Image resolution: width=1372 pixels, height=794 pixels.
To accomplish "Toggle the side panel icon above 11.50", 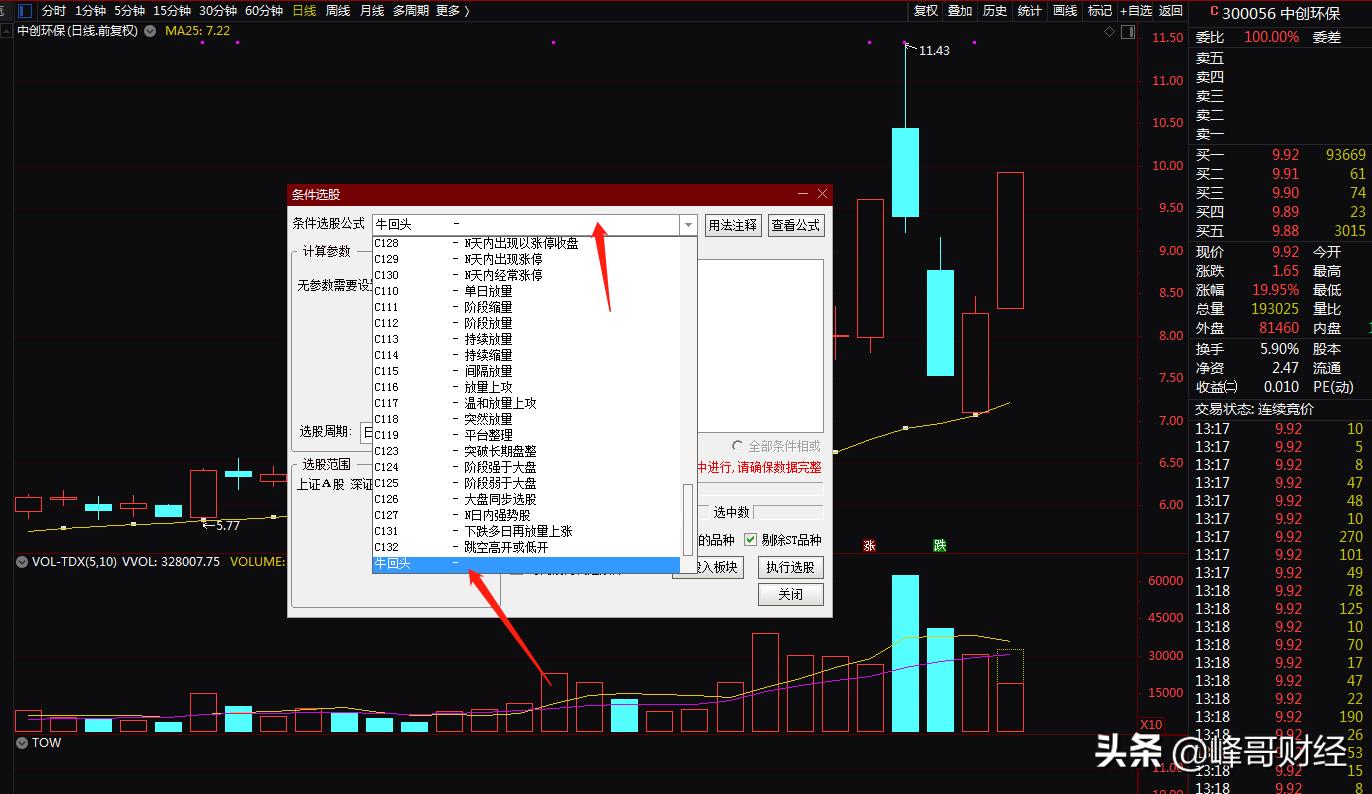I will point(1127,32).
